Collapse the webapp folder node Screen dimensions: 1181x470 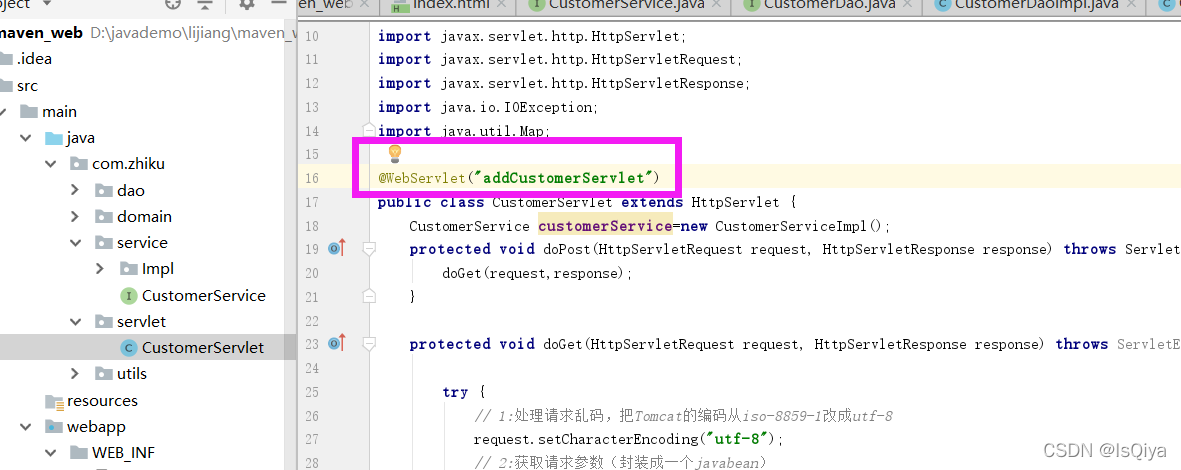pyautogui.click(x=26, y=427)
